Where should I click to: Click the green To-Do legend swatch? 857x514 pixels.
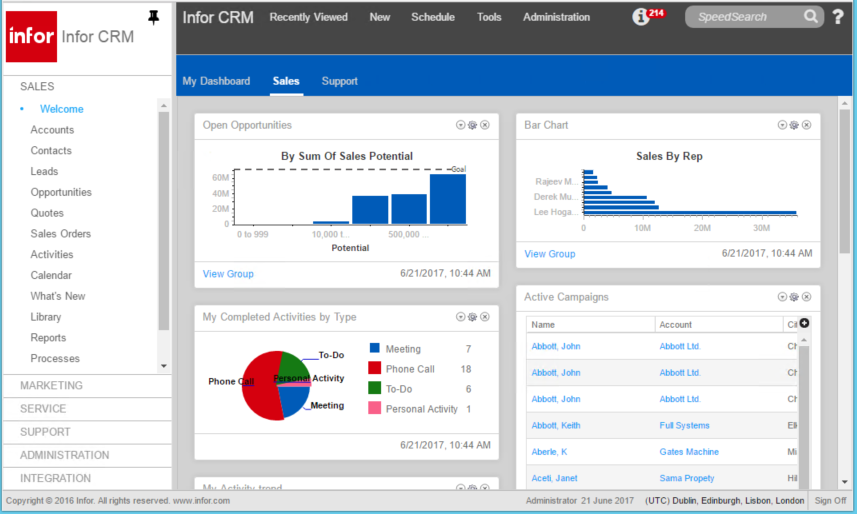point(374,388)
